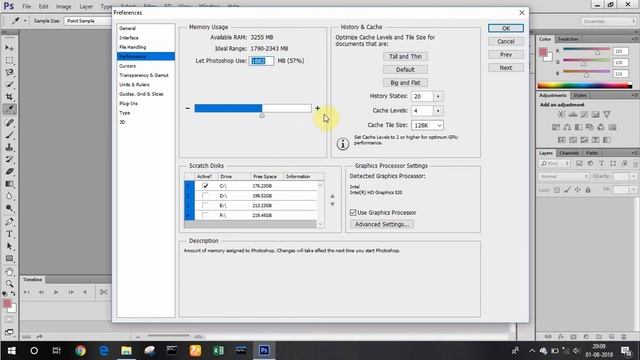This screenshot has height=360, width=640.
Task: Click the memory usage slider thumb
Action: pos(262,116)
